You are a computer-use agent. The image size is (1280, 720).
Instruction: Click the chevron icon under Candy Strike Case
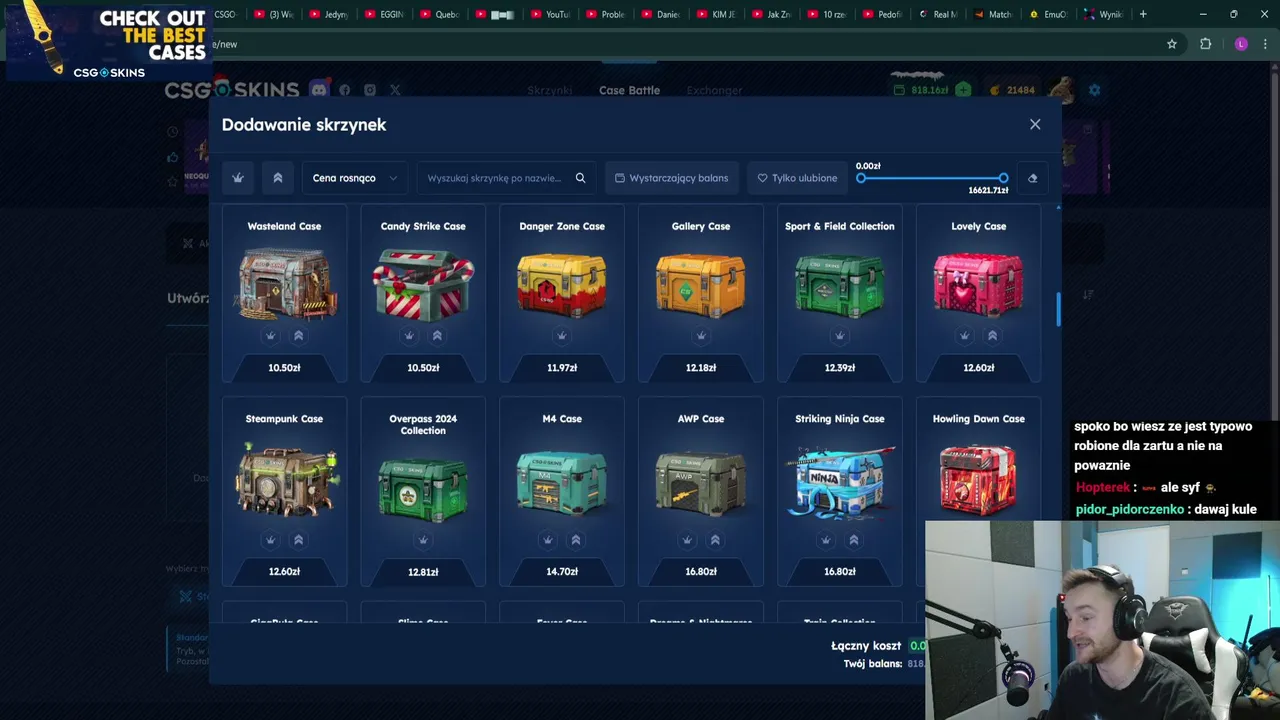point(437,335)
